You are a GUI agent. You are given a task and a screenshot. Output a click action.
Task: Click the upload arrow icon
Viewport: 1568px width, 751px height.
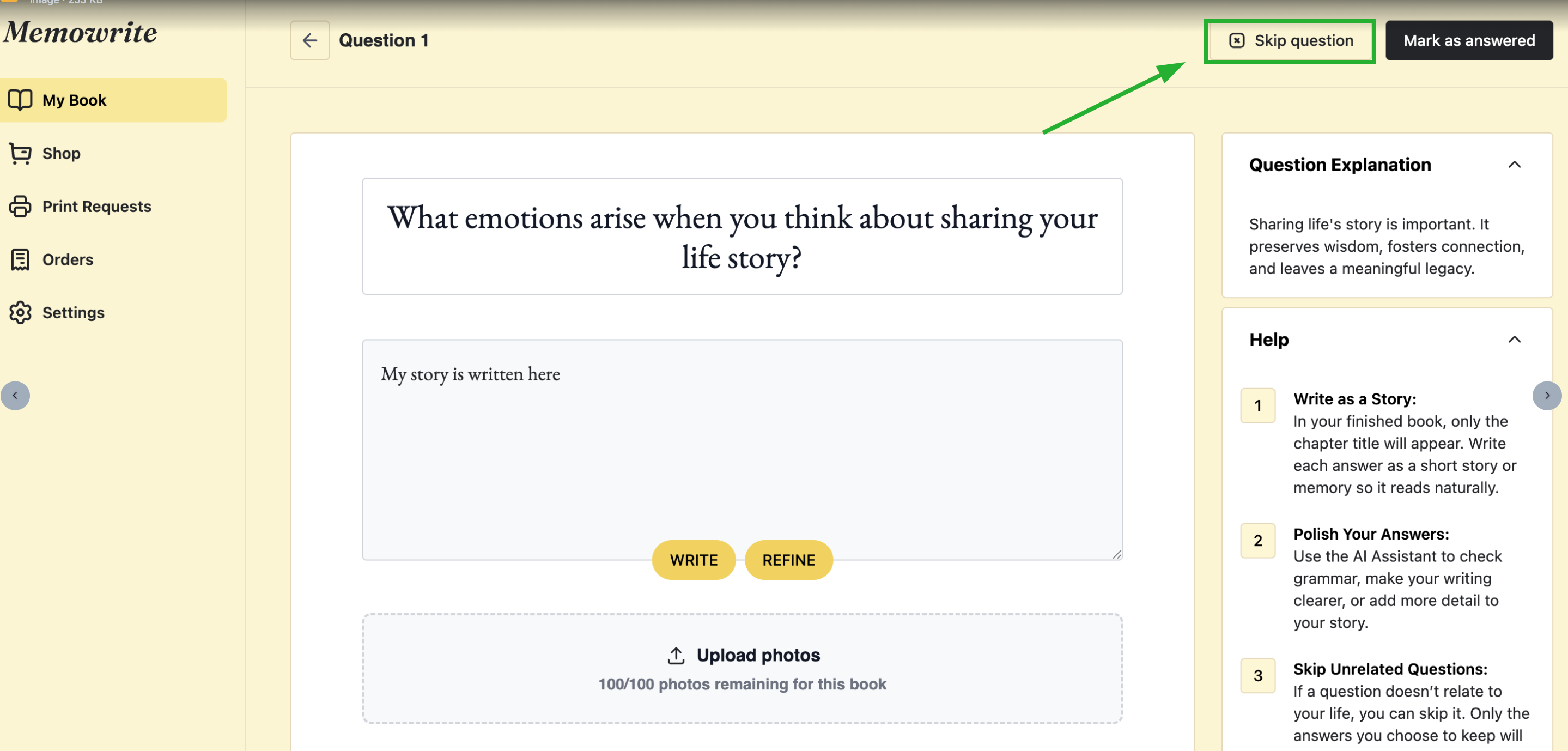point(676,656)
